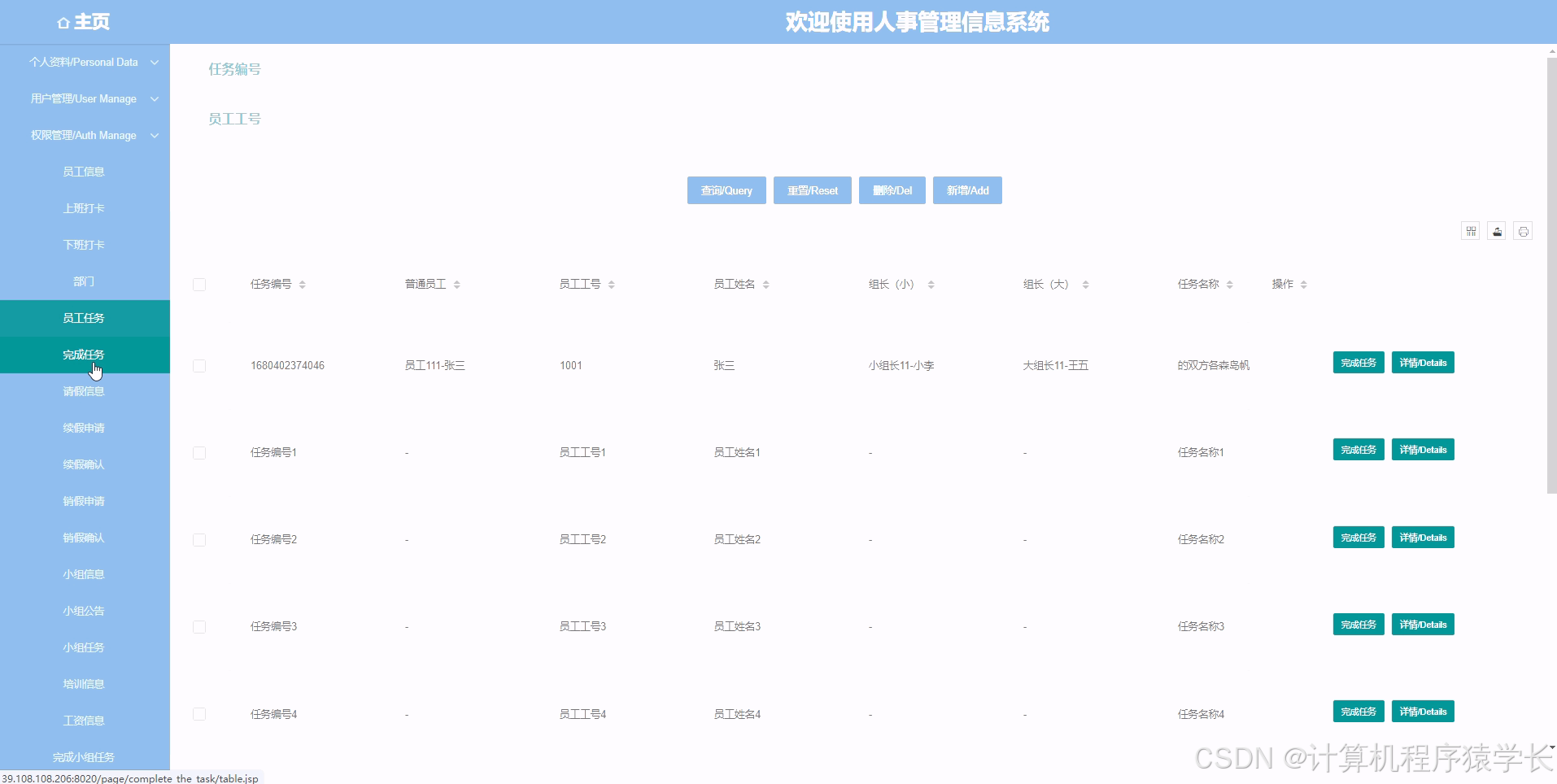Image resolution: width=1557 pixels, height=784 pixels.
Task: Open the 员工任务 sidebar item
Action: coord(84,318)
